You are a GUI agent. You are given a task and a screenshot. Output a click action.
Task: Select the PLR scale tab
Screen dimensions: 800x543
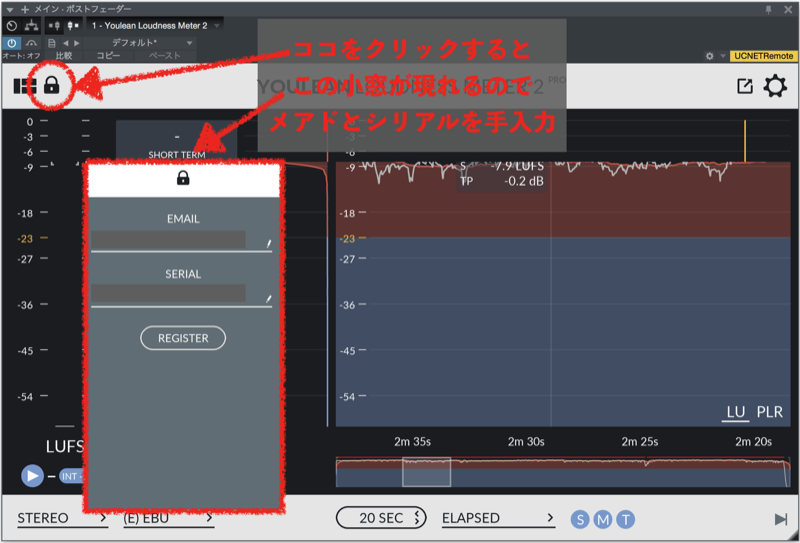(x=770, y=412)
